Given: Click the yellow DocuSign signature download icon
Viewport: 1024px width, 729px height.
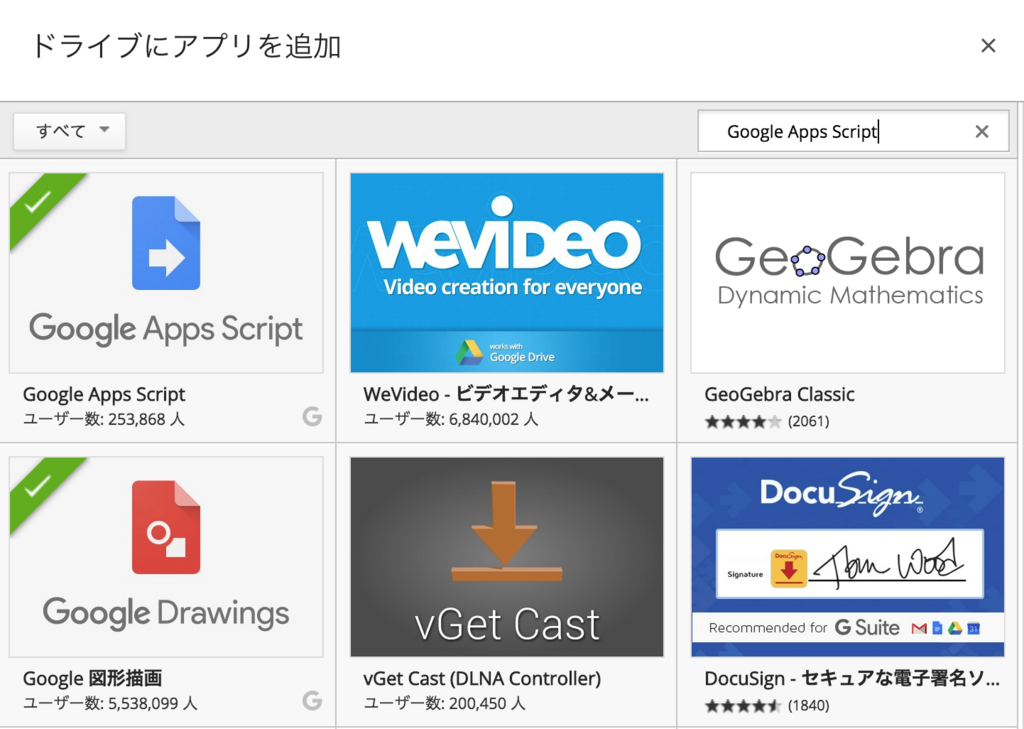Looking at the screenshot, I should (x=789, y=568).
